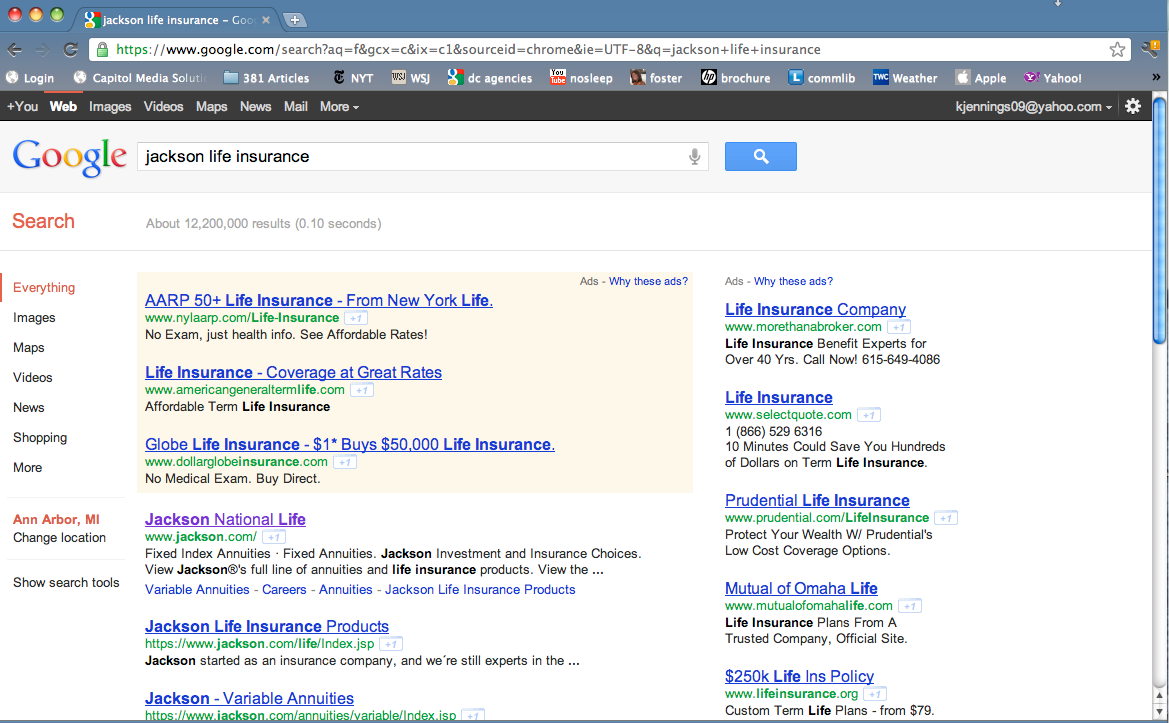This screenshot has height=723, width=1169.
Task: Open new tab with plus button
Action: [x=294, y=20]
